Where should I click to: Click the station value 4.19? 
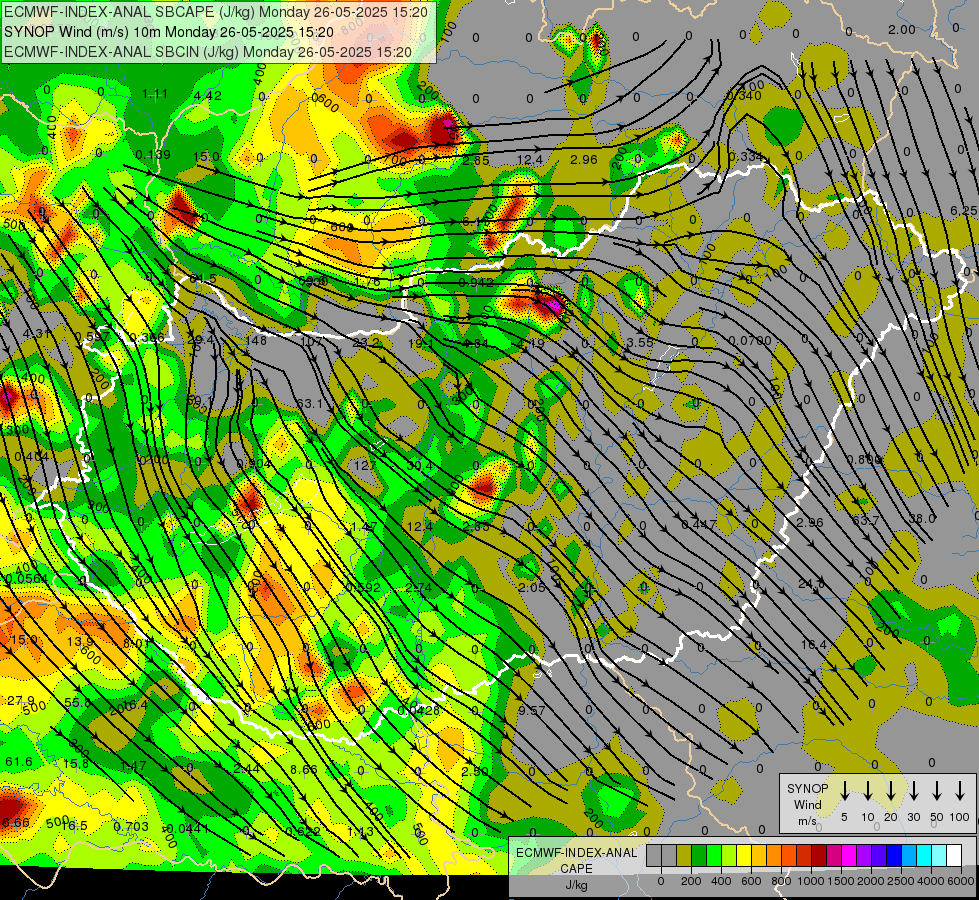click(x=531, y=344)
